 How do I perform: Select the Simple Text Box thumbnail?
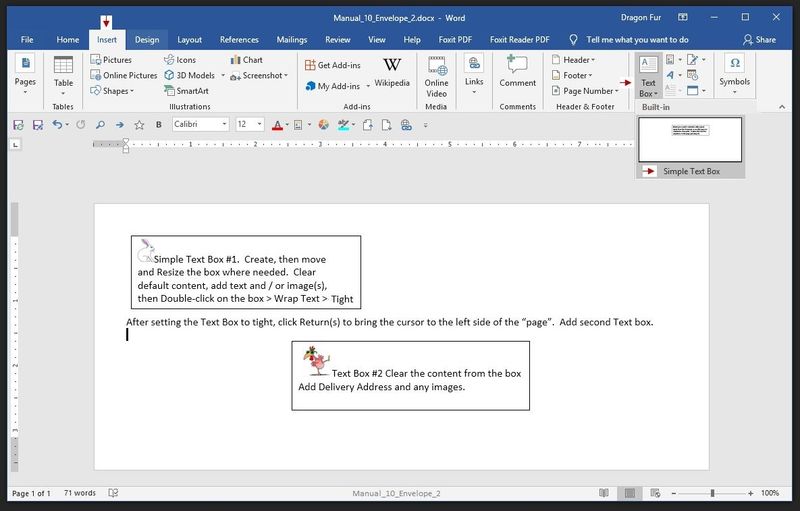click(x=690, y=140)
